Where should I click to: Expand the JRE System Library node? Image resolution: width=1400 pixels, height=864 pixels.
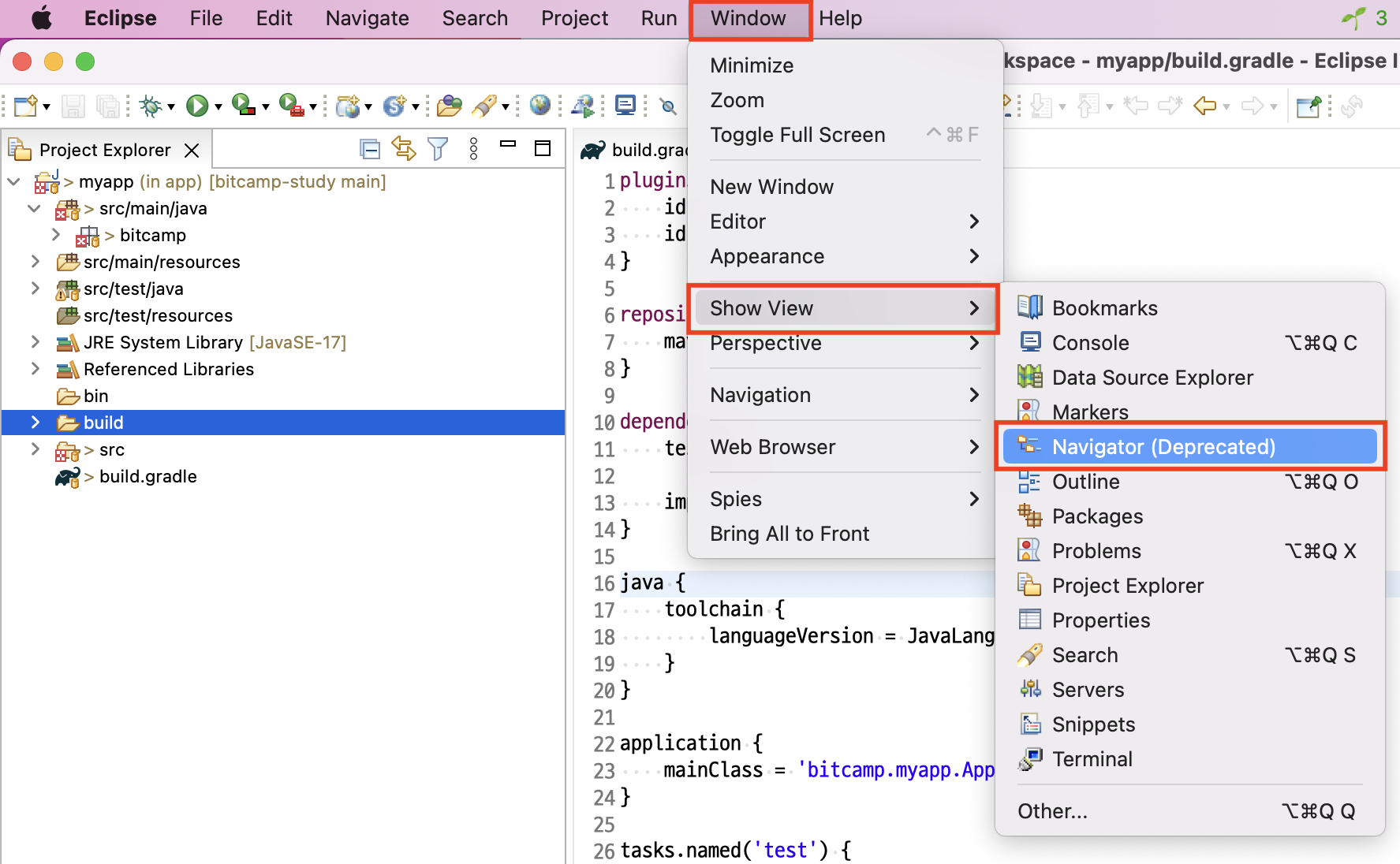(35, 342)
